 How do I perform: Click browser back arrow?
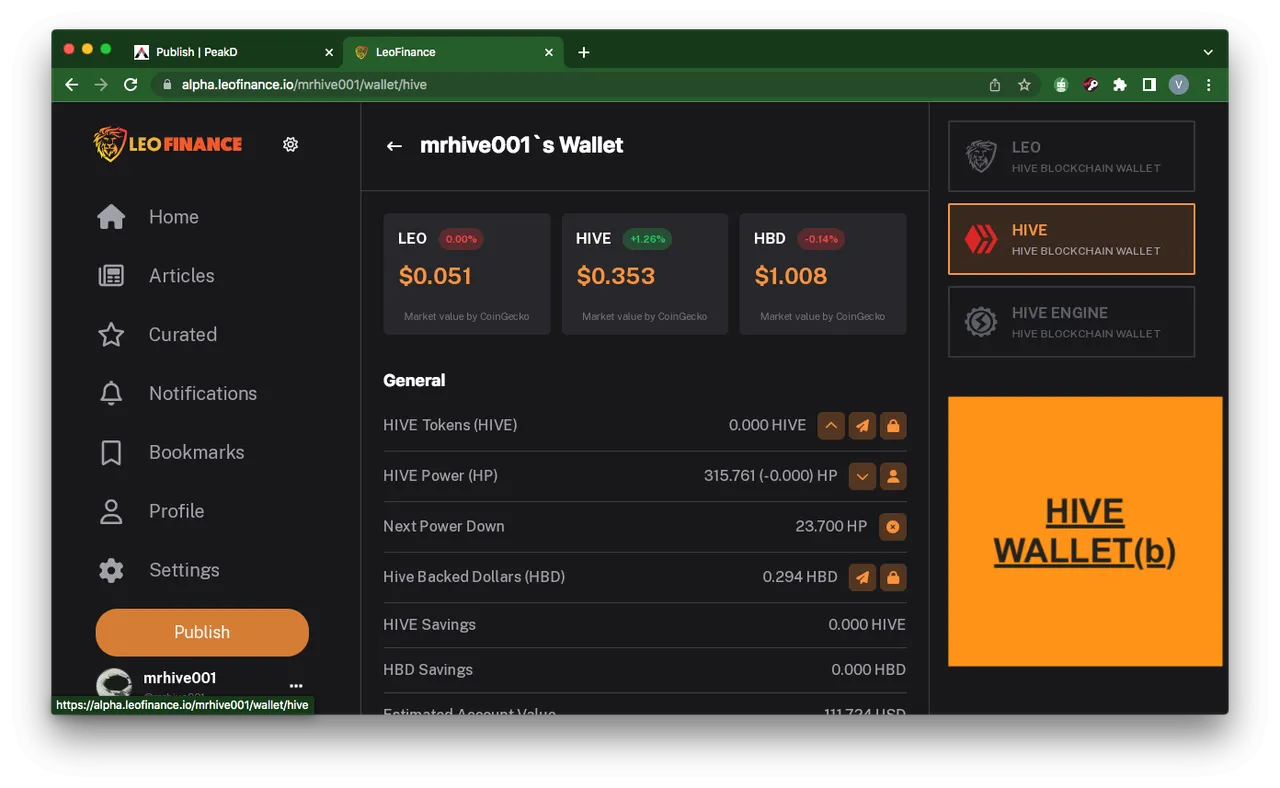click(71, 85)
